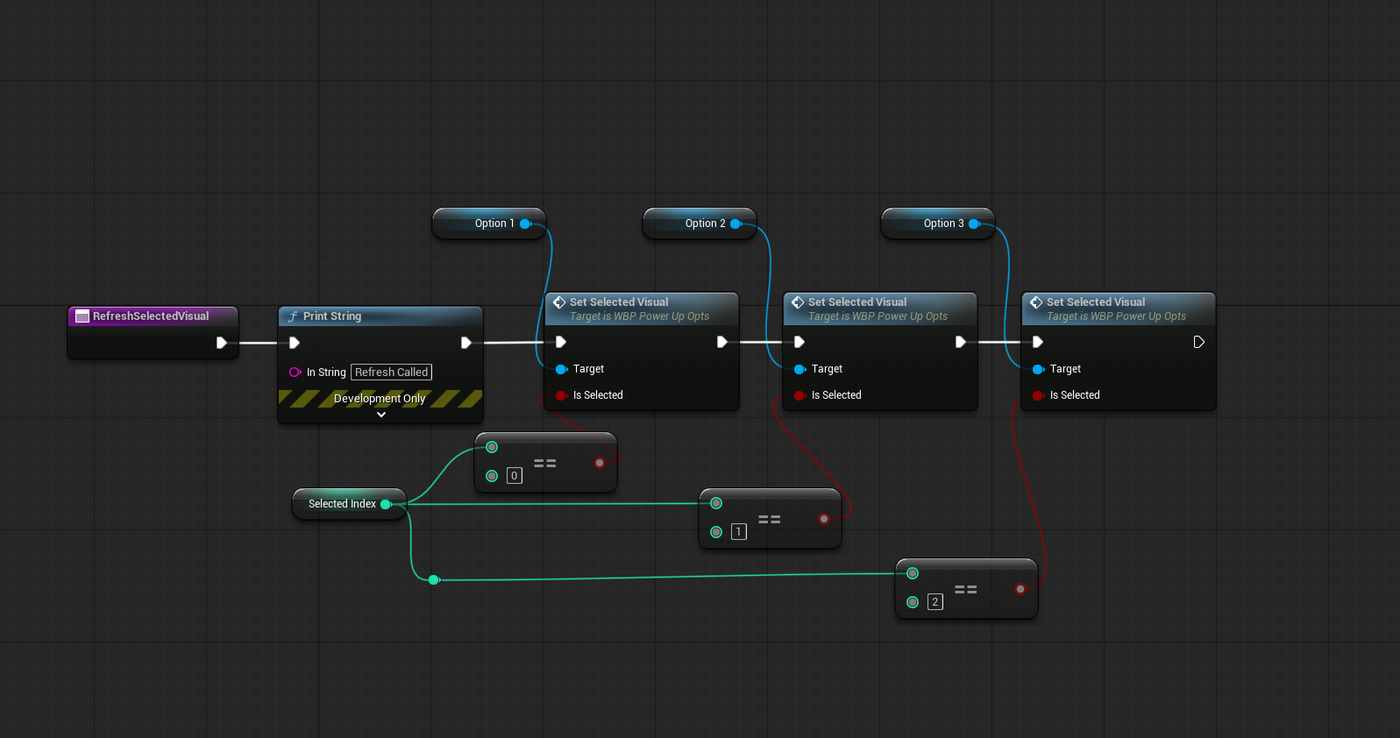Click the RefreshSelectedVisual node's output exec pin
Image resolution: width=1400 pixels, height=738 pixels.
tap(222, 342)
